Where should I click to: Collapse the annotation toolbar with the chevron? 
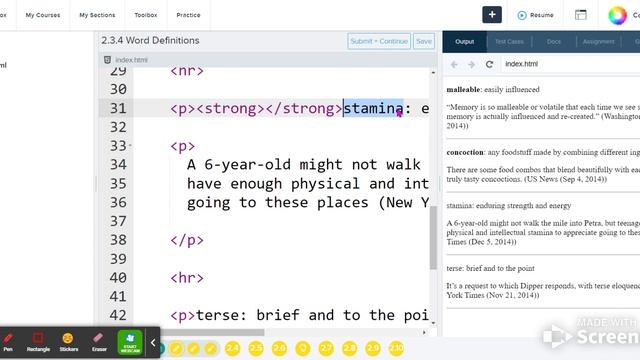click(x=153, y=343)
